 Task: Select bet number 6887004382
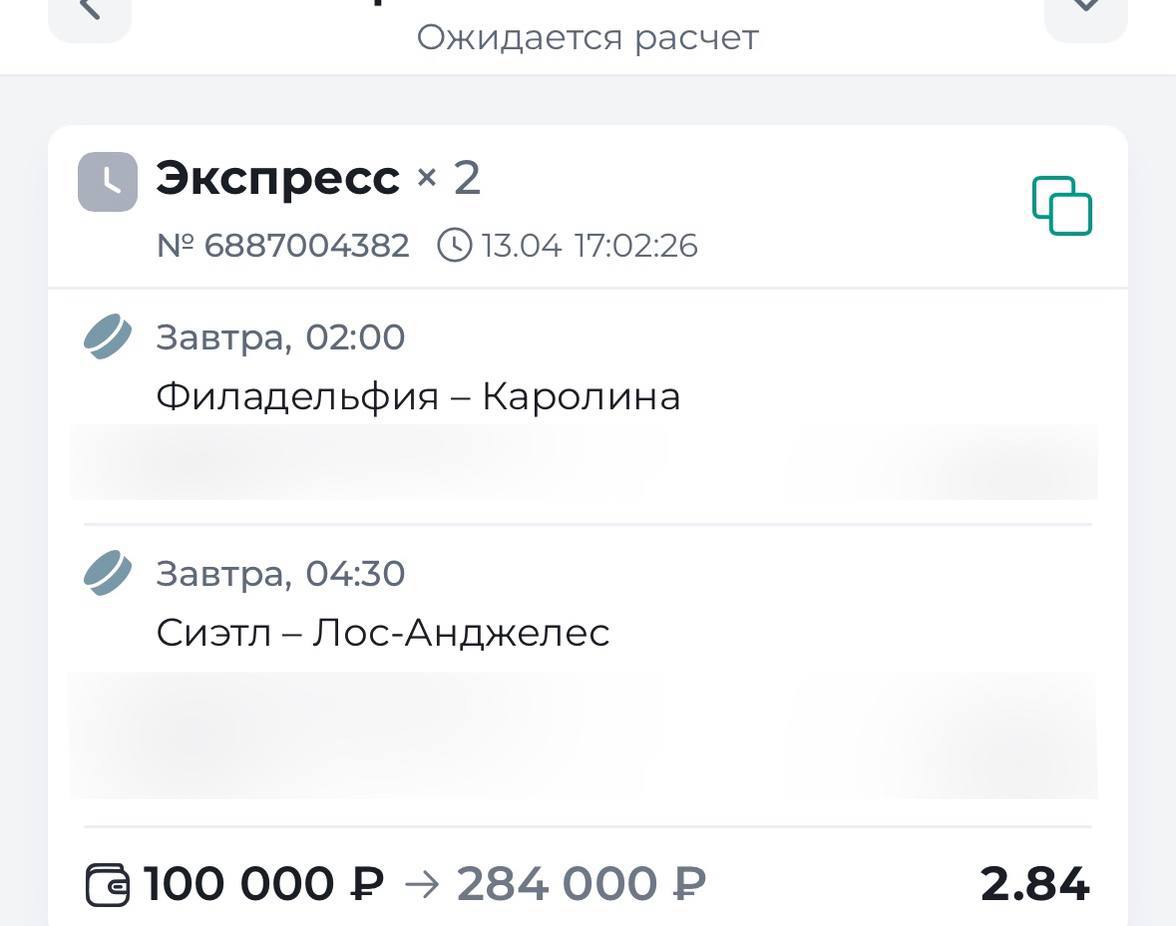(x=283, y=245)
